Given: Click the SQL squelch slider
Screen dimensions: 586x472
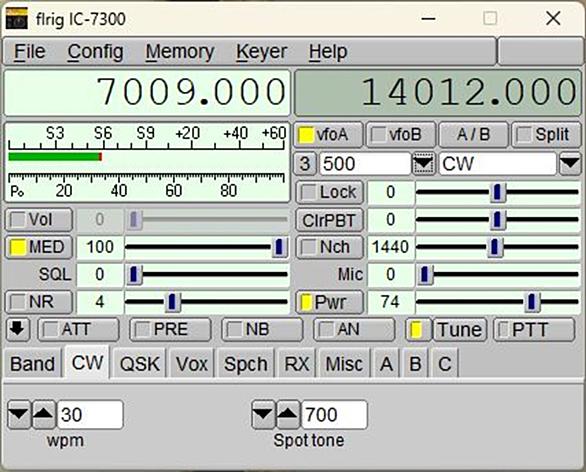Looking at the screenshot, I should point(207,274).
